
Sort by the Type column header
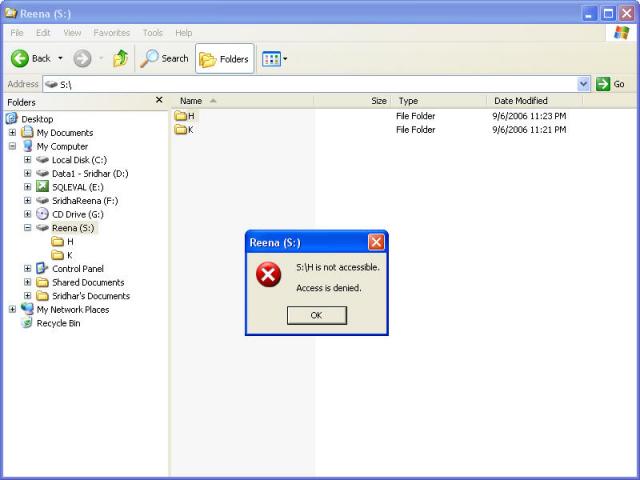pyautogui.click(x=439, y=101)
